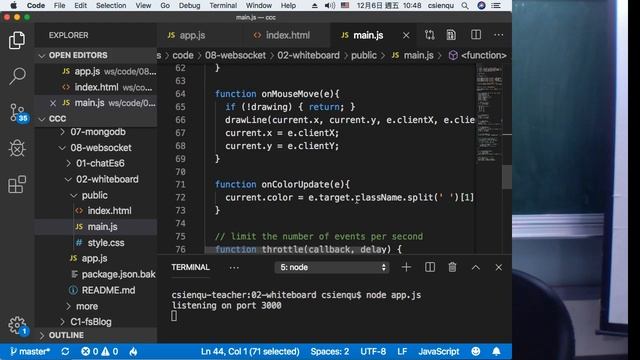Click the open preview editor icon
This screenshot has height=360, width=640.
pos(451,35)
